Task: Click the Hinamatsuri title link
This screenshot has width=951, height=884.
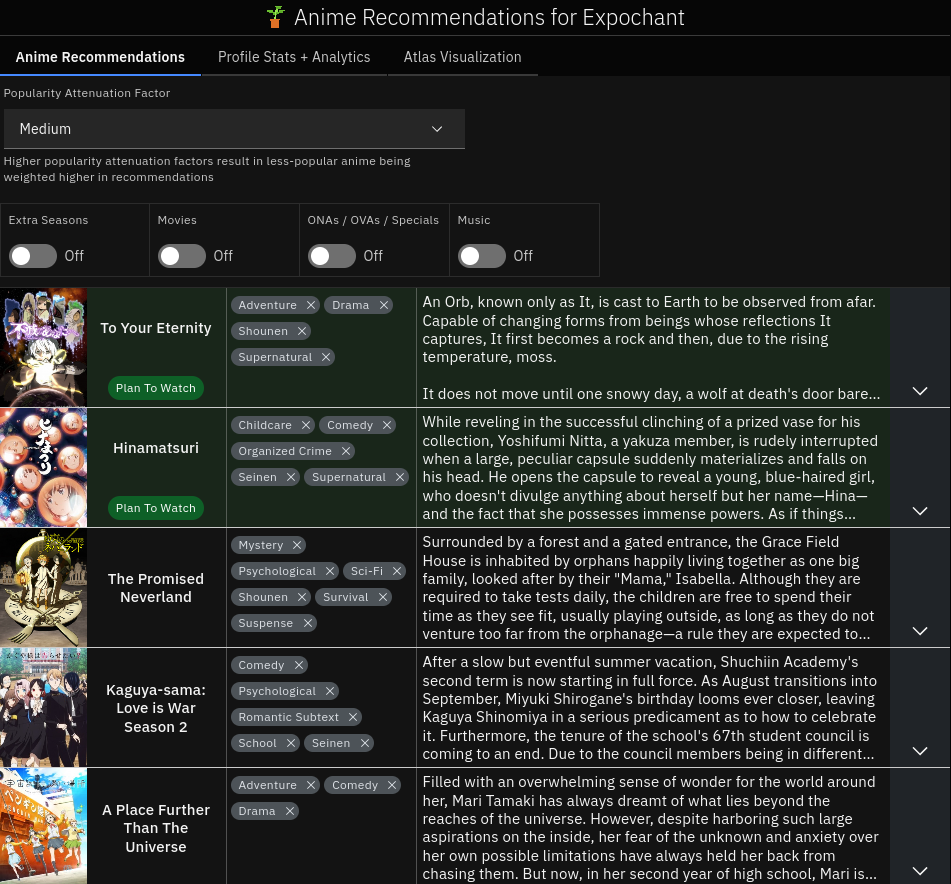Action: [156, 448]
